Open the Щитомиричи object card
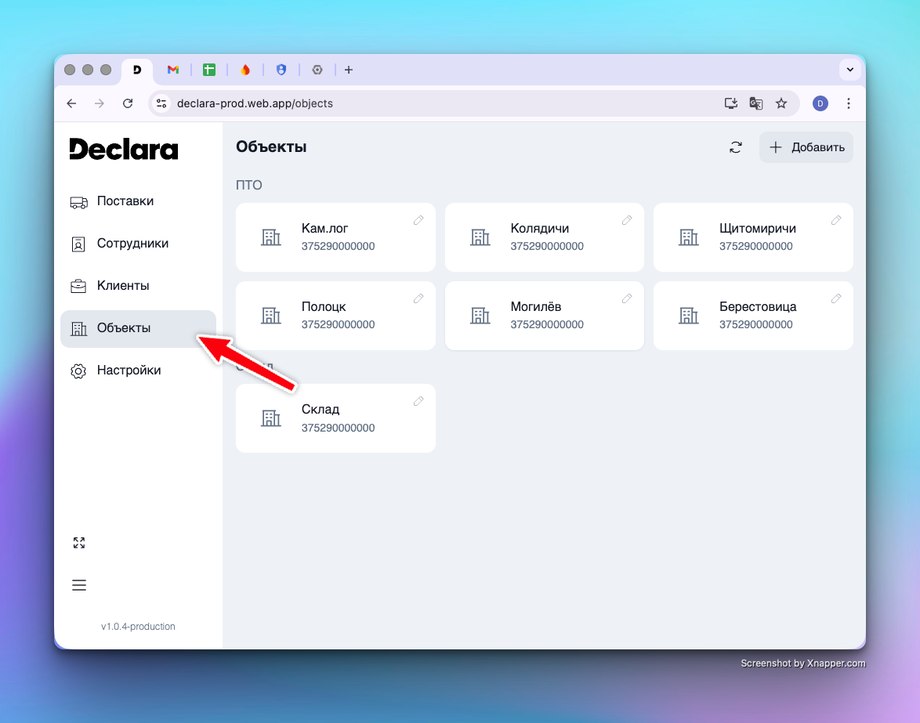920x723 pixels. coord(753,237)
